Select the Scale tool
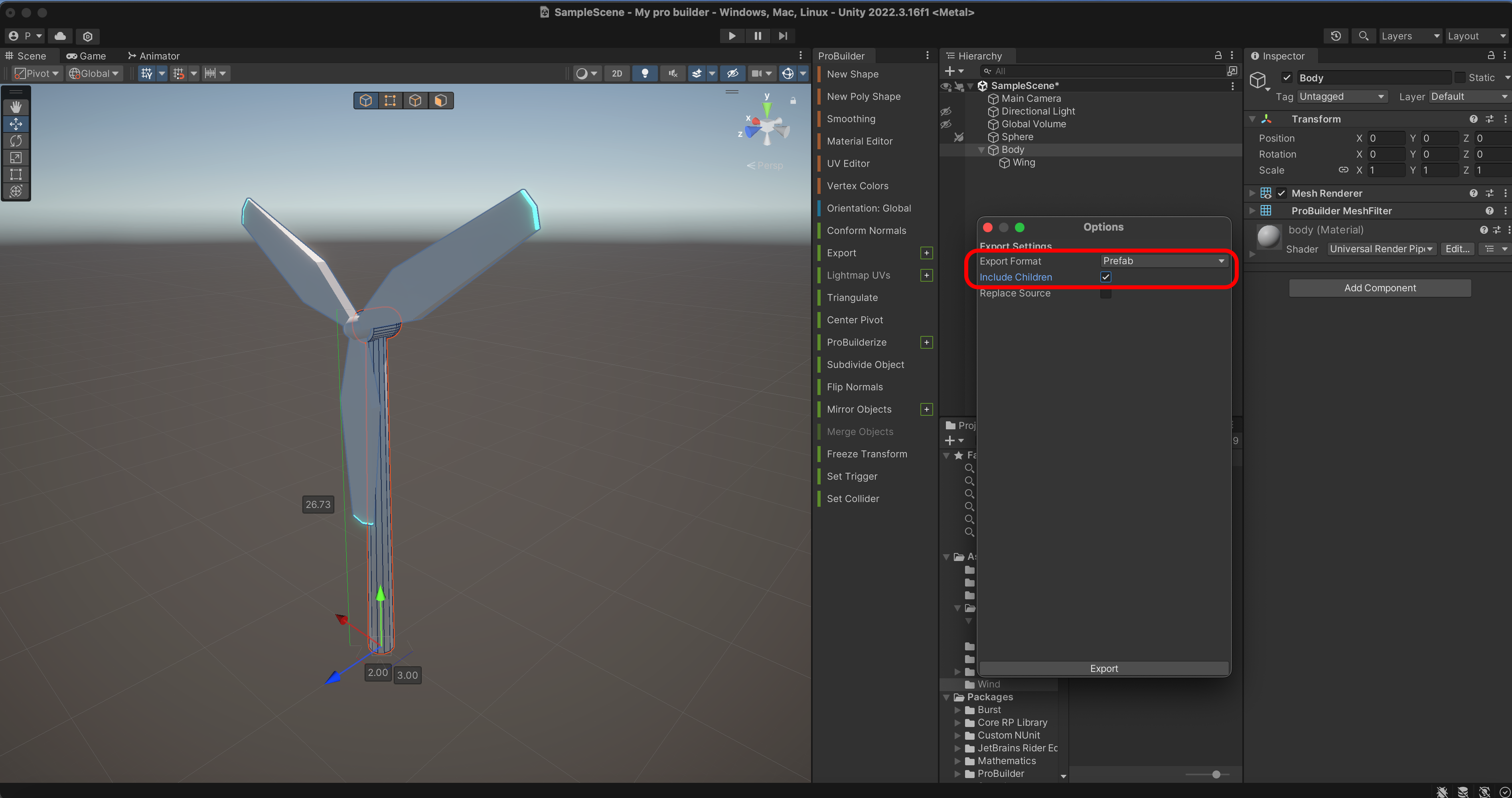The width and height of the screenshot is (1512, 798). [x=16, y=157]
